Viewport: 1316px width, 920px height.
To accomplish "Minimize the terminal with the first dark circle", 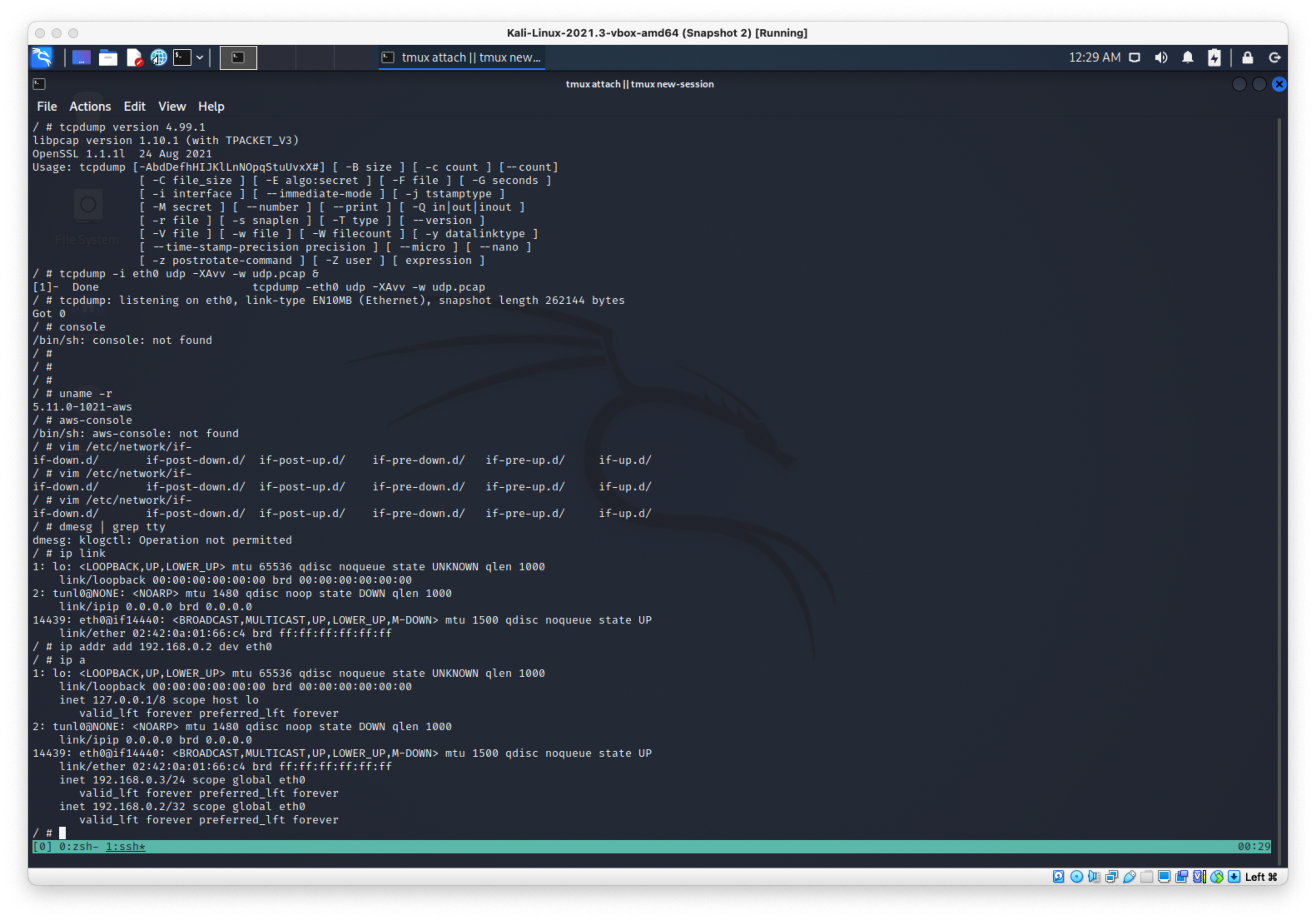I will click(x=1239, y=84).
